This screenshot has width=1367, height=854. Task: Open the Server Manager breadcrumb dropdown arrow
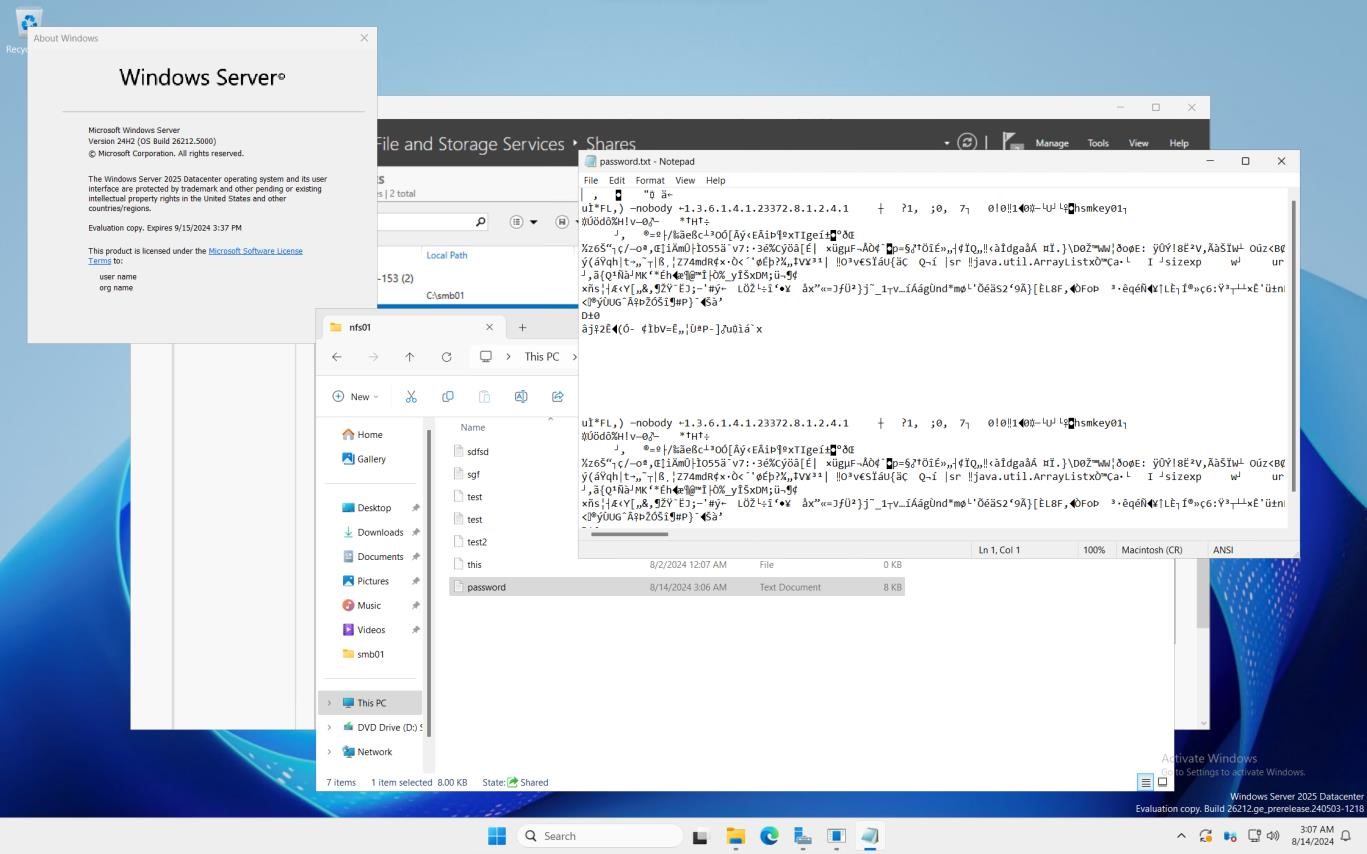(x=946, y=143)
